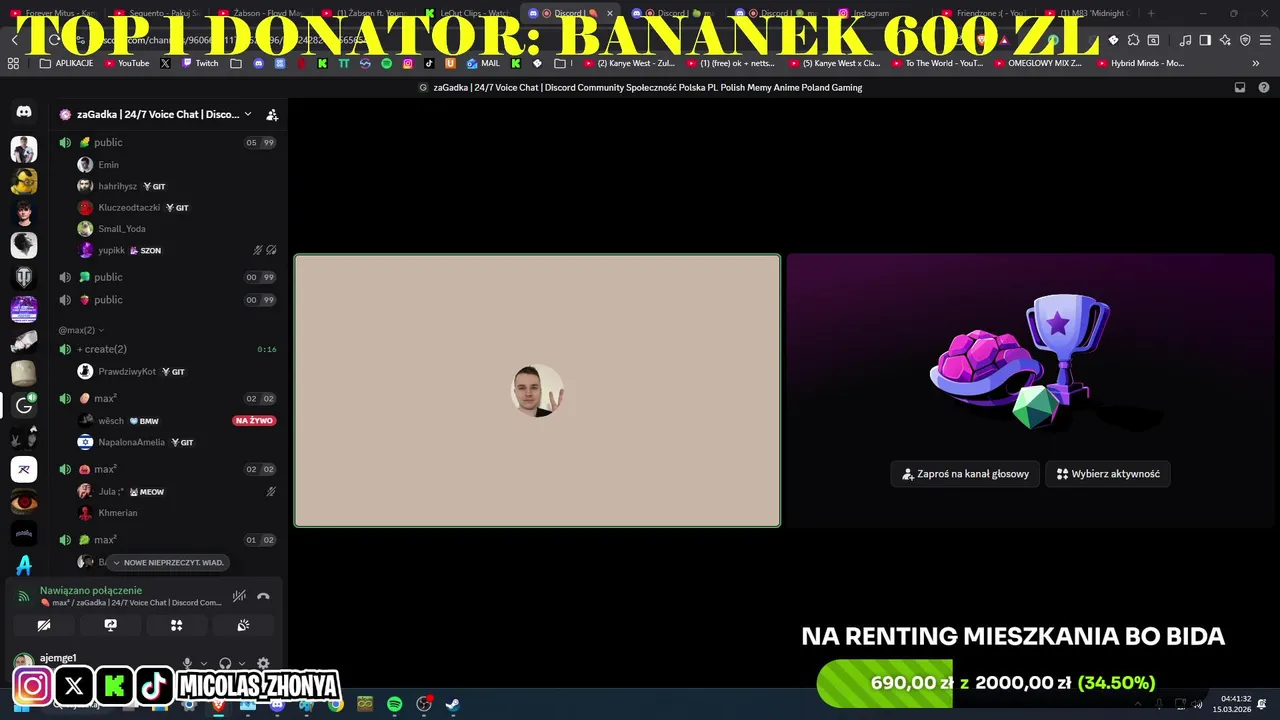Open the browser extensions puzzle icon
The image size is (1280, 720).
coord(1133,40)
